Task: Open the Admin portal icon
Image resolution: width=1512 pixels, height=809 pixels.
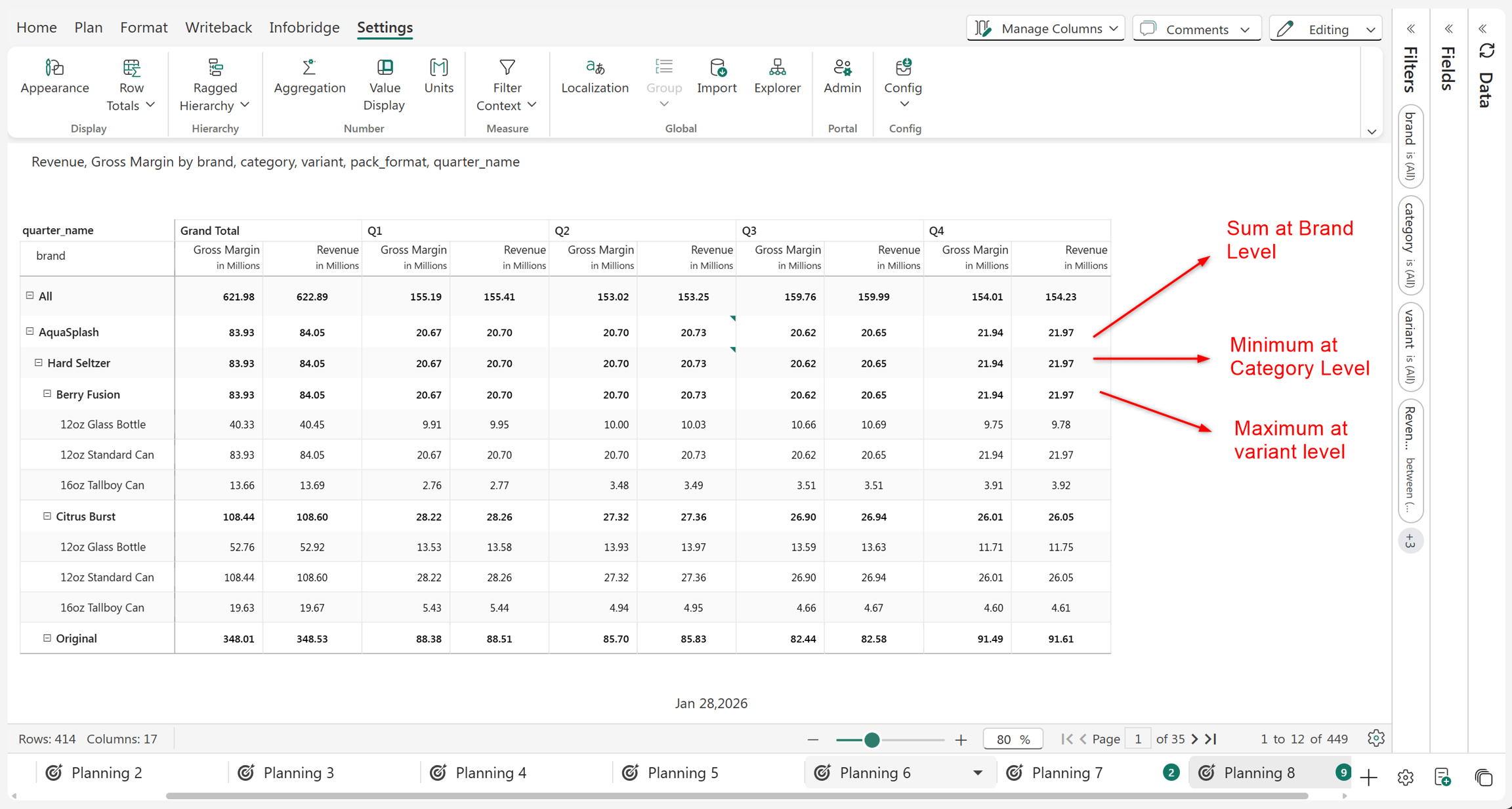Action: pos(842,68)
